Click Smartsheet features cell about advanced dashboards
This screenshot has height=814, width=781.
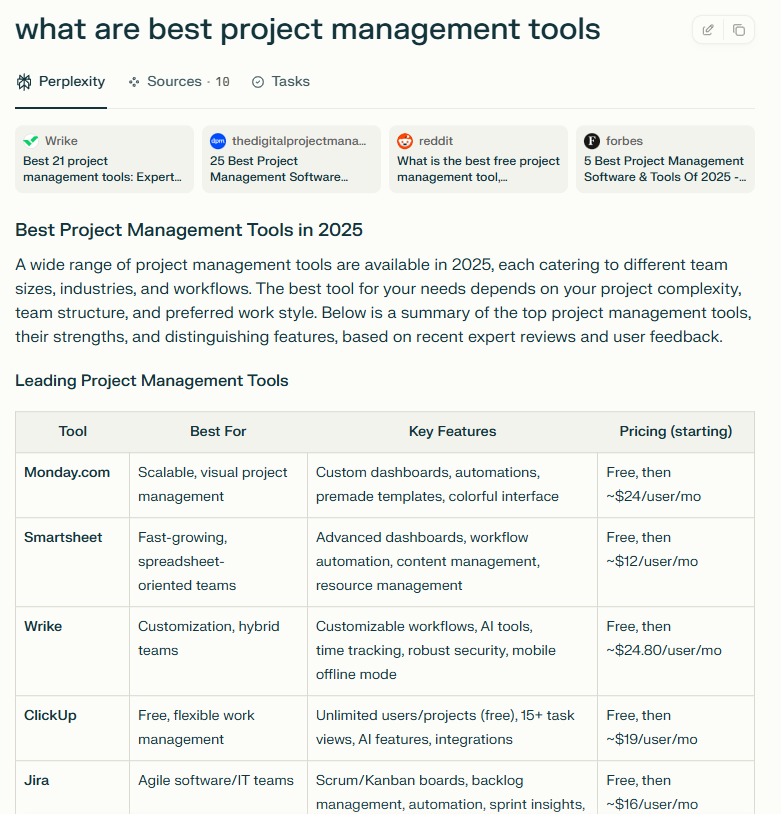452,562
